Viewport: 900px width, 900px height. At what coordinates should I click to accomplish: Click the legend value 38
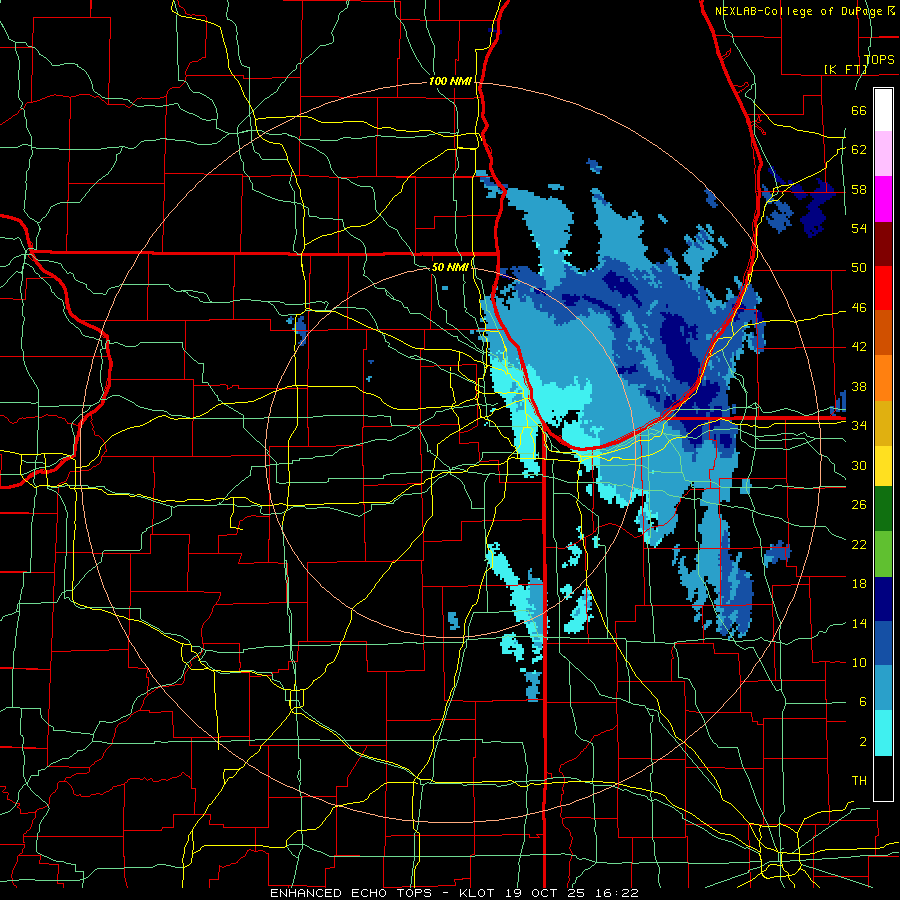click(x=859, y=386)
